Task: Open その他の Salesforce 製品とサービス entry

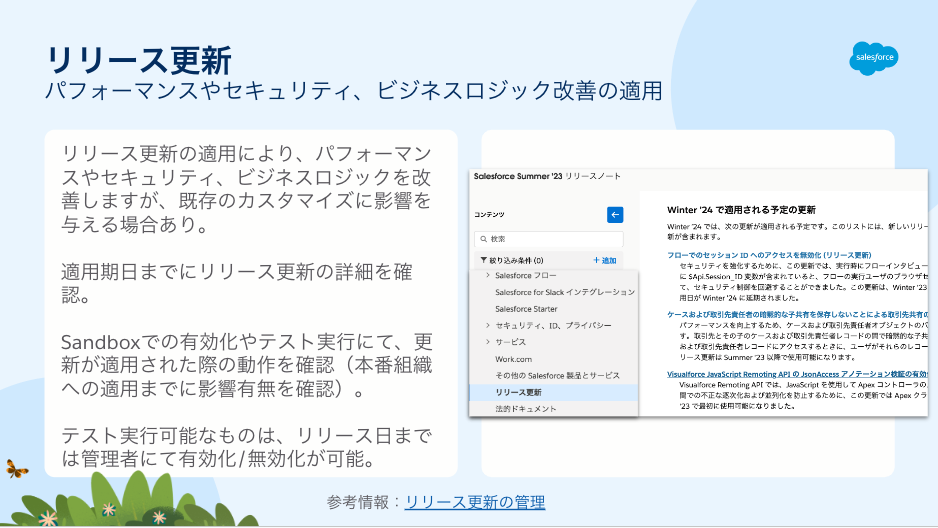Action: 557,376
